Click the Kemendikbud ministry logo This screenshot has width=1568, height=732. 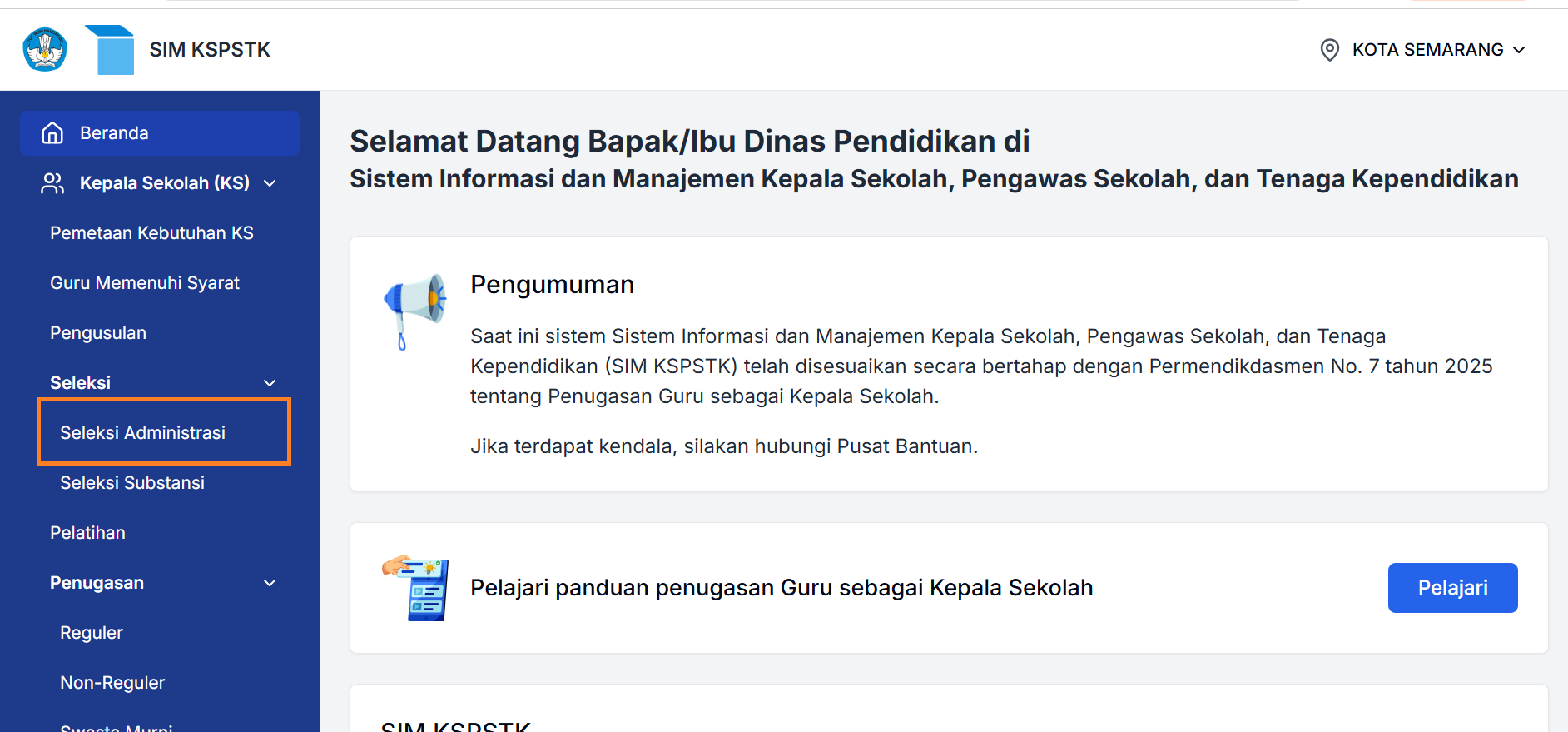click(x=45, y=49)
